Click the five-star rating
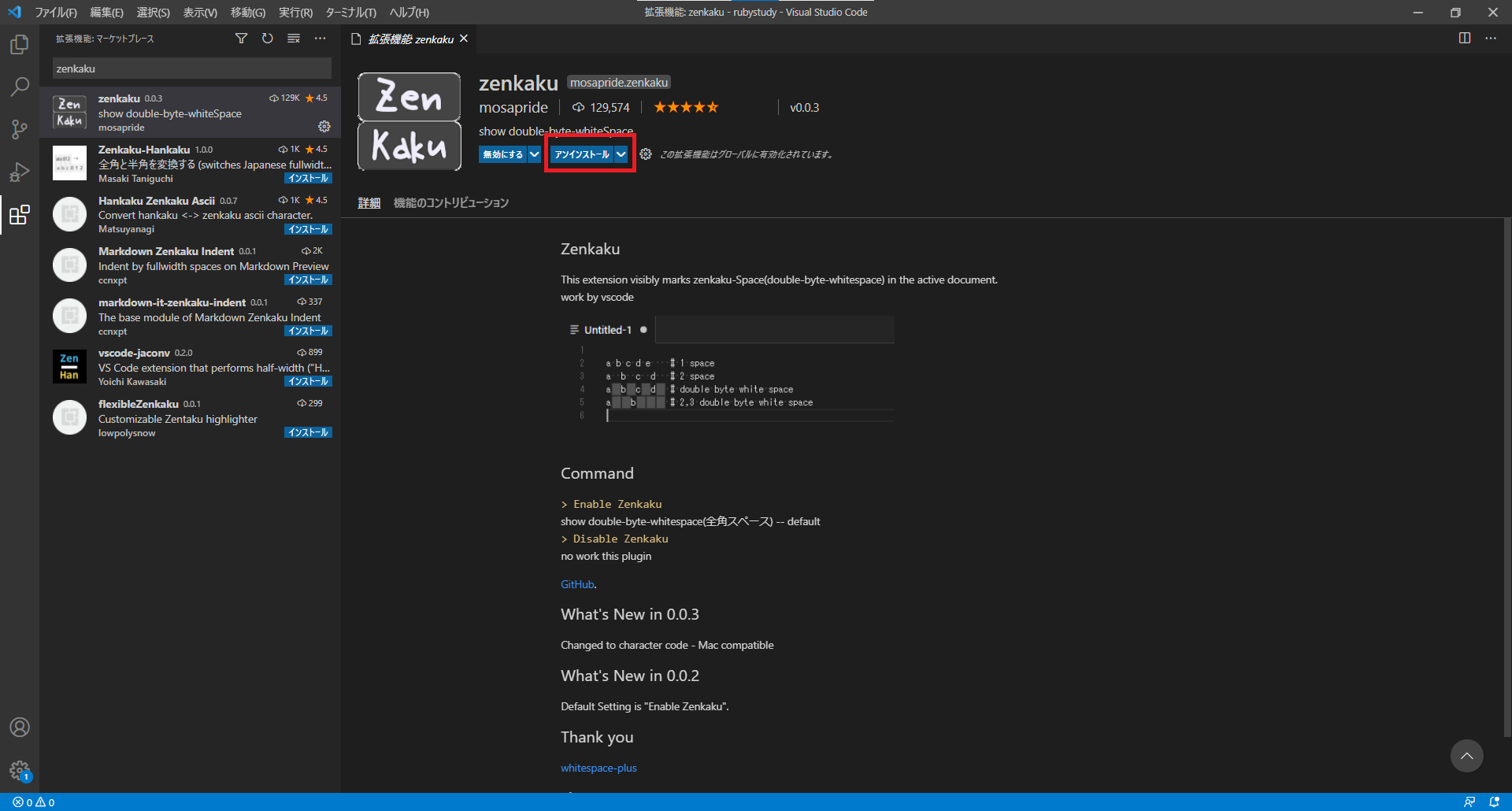 pos(686,107)
